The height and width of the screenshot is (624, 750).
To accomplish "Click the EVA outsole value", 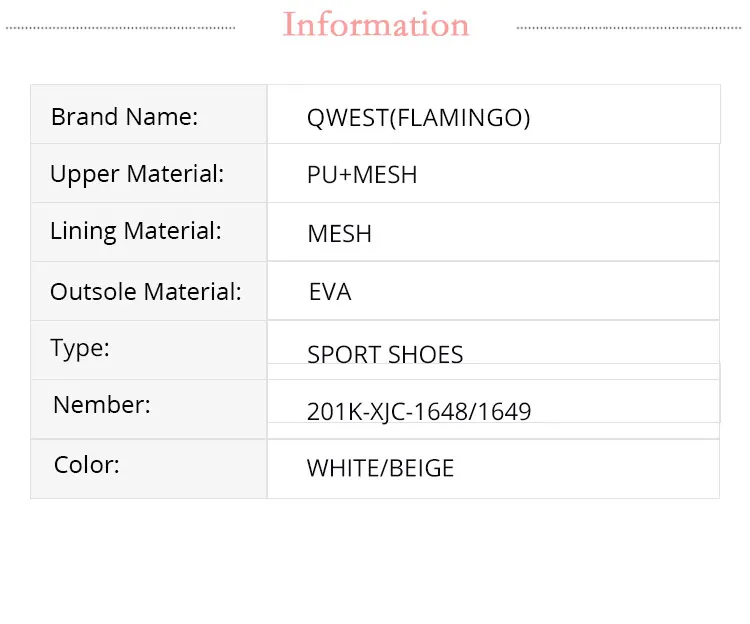I will [330, 292].
